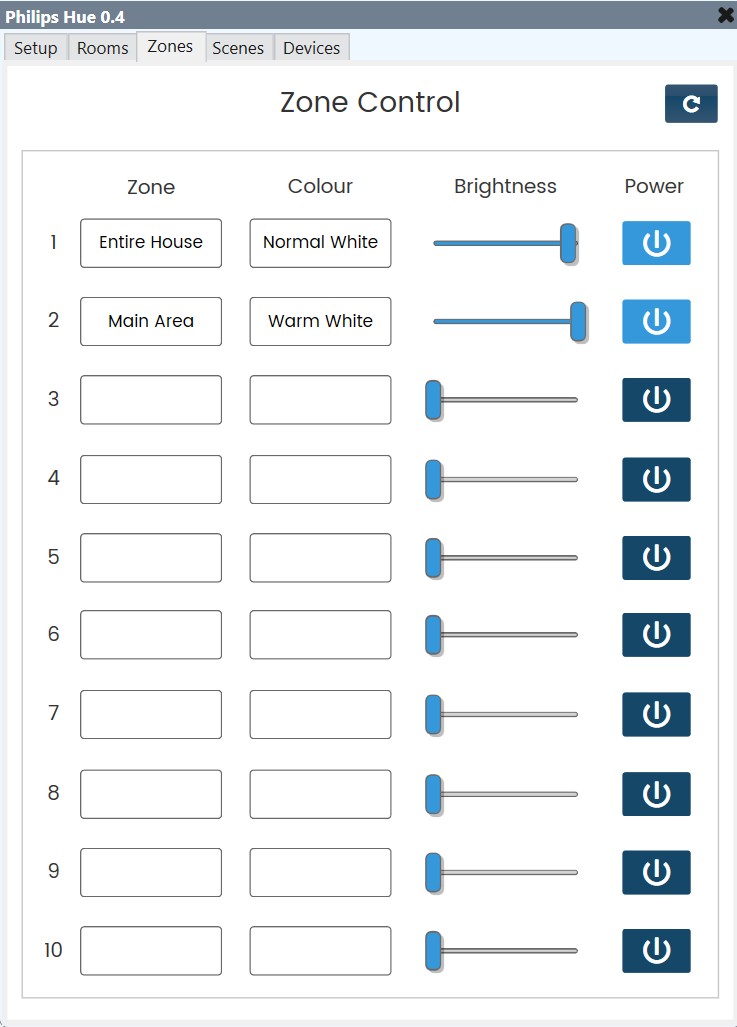Screen dimensions: 737x1027
Task: Click the power icon on zone 7
Action: tap(656, 714)
